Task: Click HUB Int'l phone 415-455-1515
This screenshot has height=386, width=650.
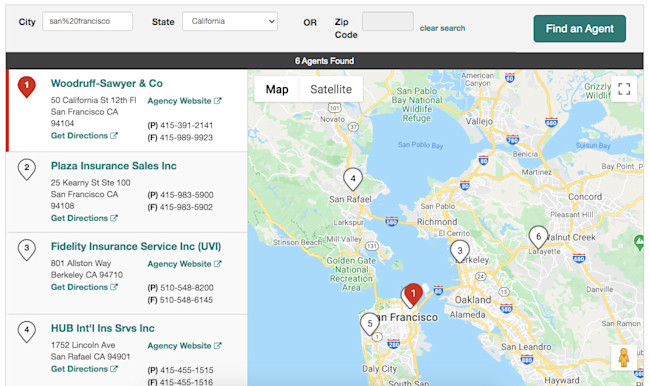Action: coord(187,370)
